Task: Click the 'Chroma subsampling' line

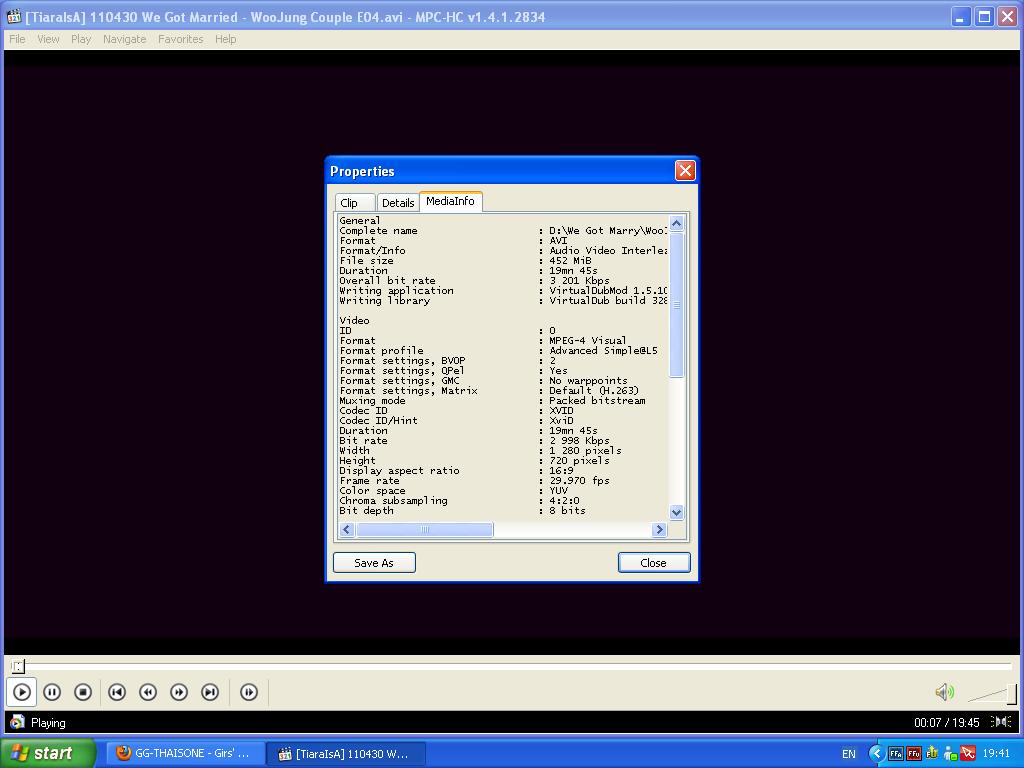Action: [x=460, y=501]
